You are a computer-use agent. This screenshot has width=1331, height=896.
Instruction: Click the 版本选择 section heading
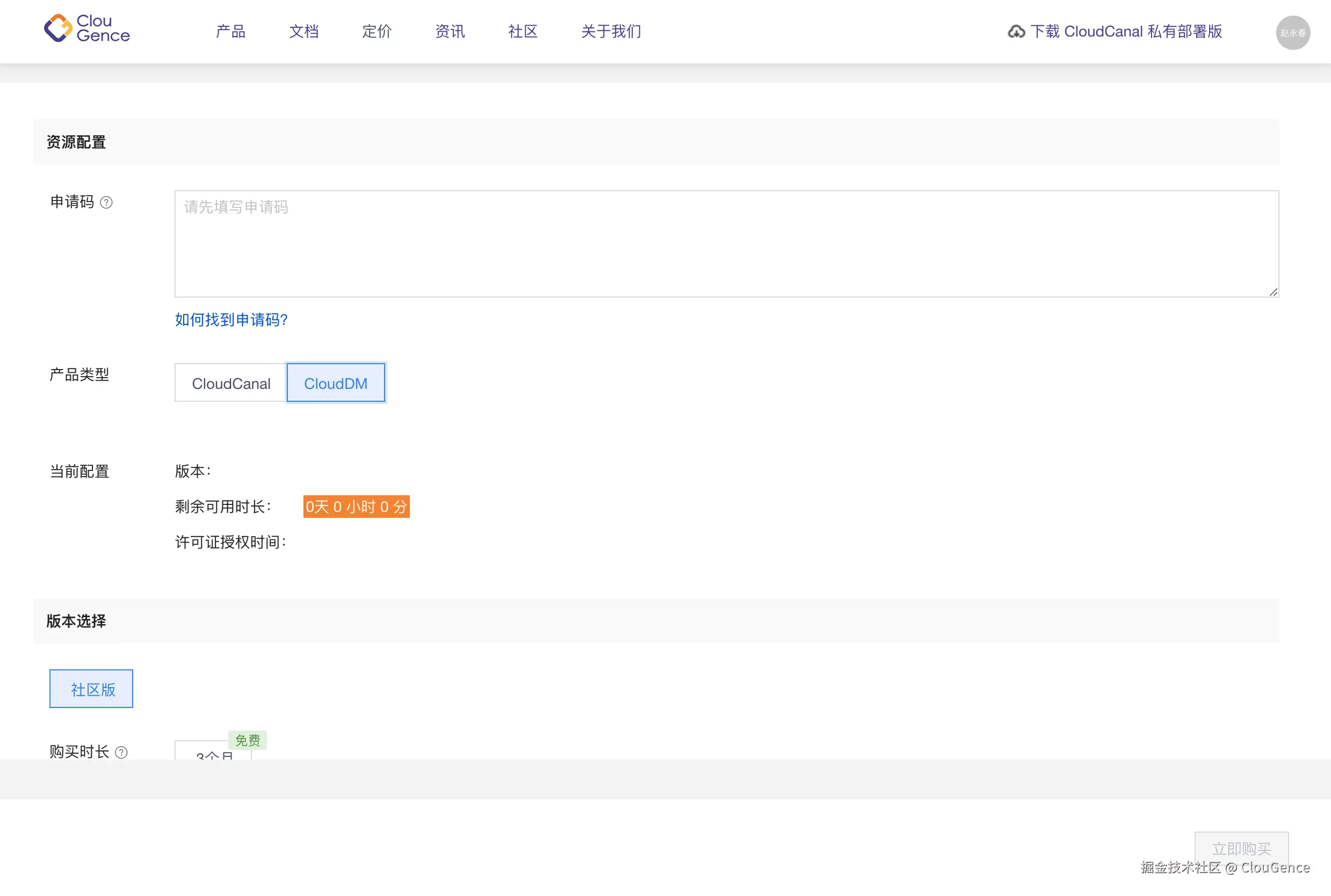[x=76, y=622]
